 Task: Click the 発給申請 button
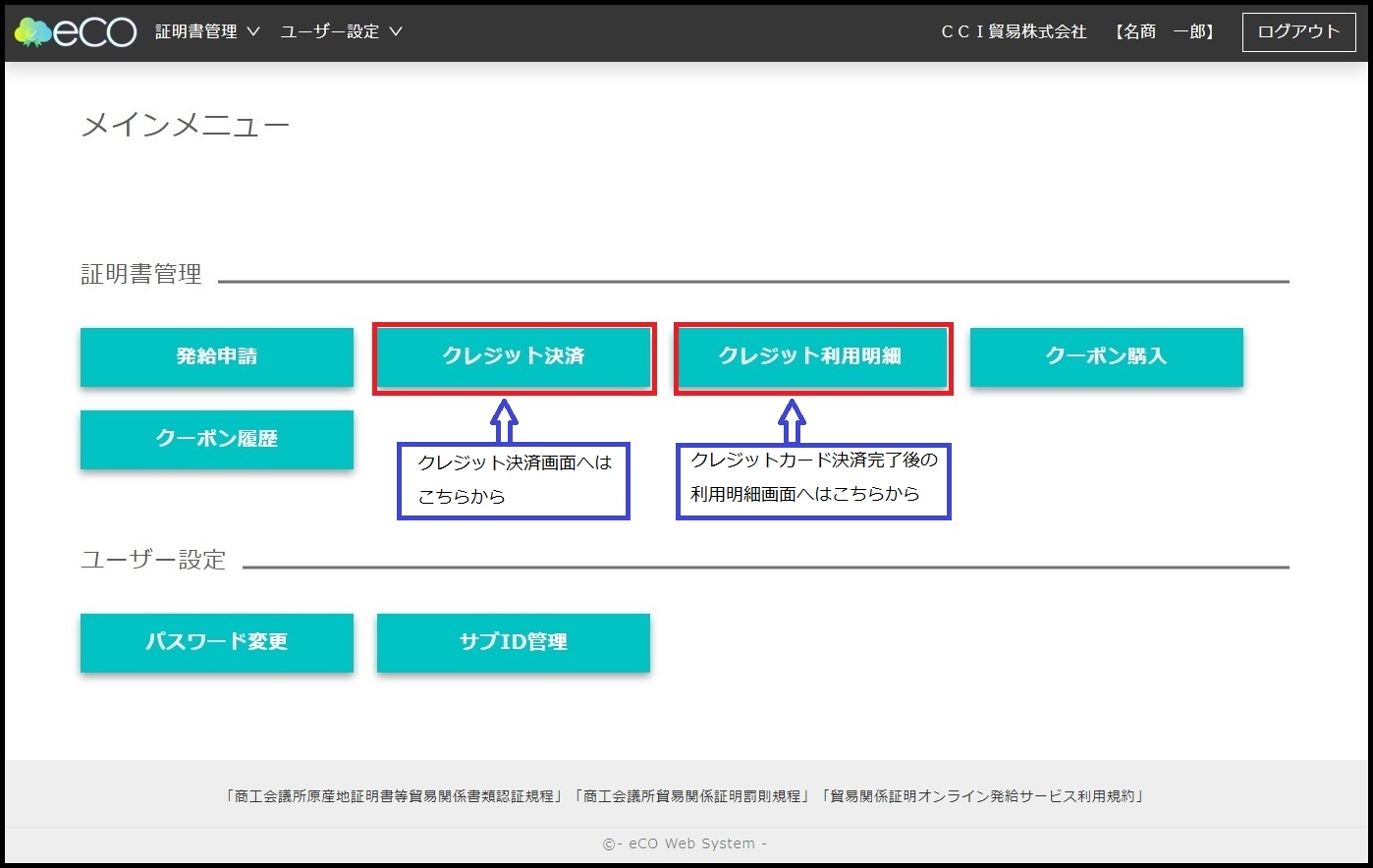click(217, 356)
